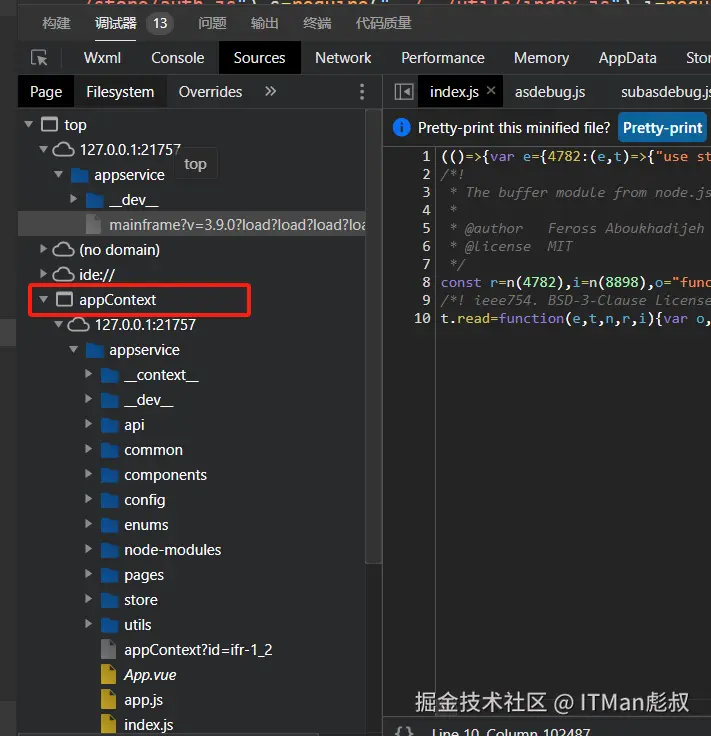Open the 问题 panel tab

click(x=212, y=23)
